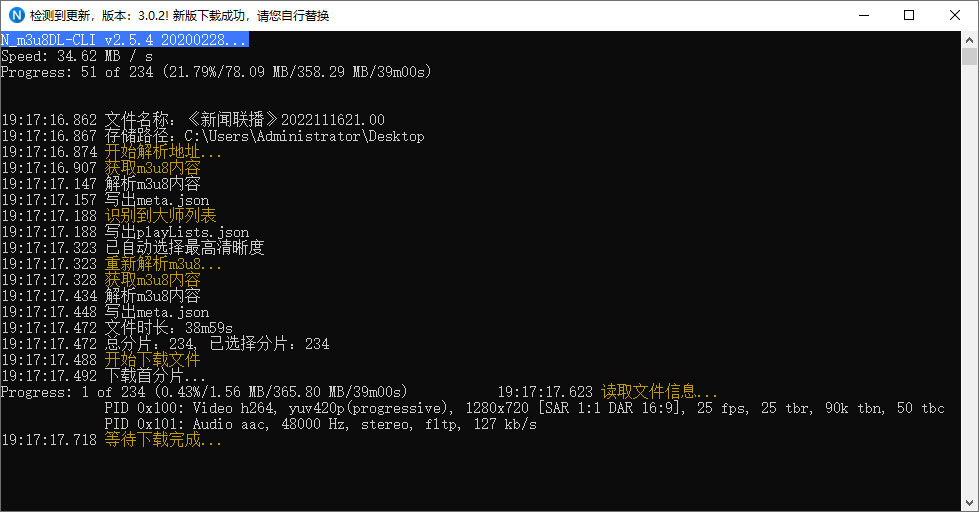Click the yellow 开始解析地址 text
The image size is (979, 512).
tap(163, 152)
